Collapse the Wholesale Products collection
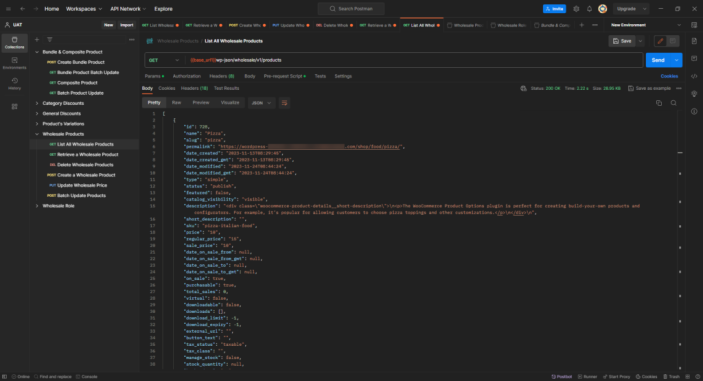Screen dimensions: 703x381 (x=37, y=134)
